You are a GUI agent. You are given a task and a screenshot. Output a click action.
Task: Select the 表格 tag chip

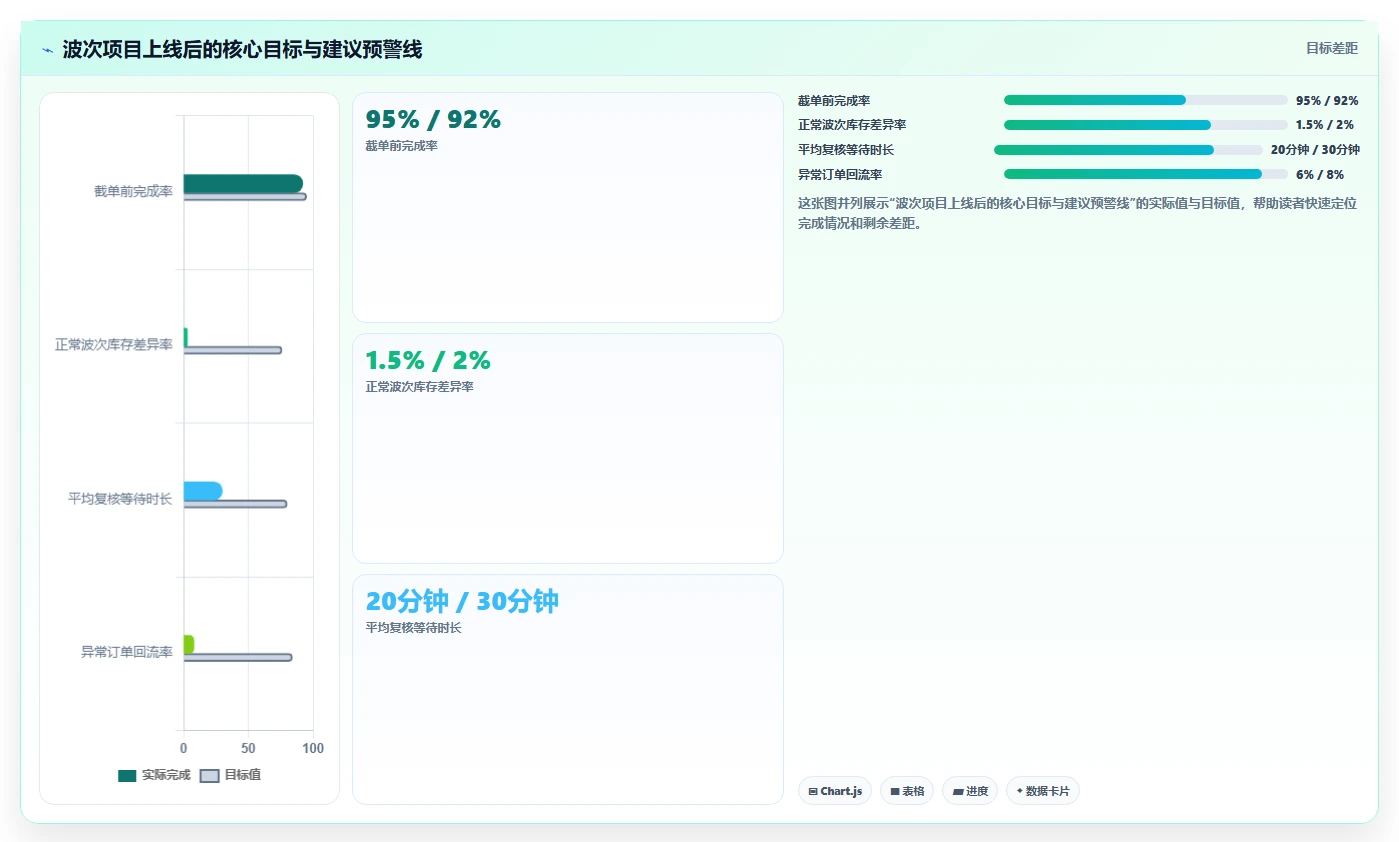[907, 791]
